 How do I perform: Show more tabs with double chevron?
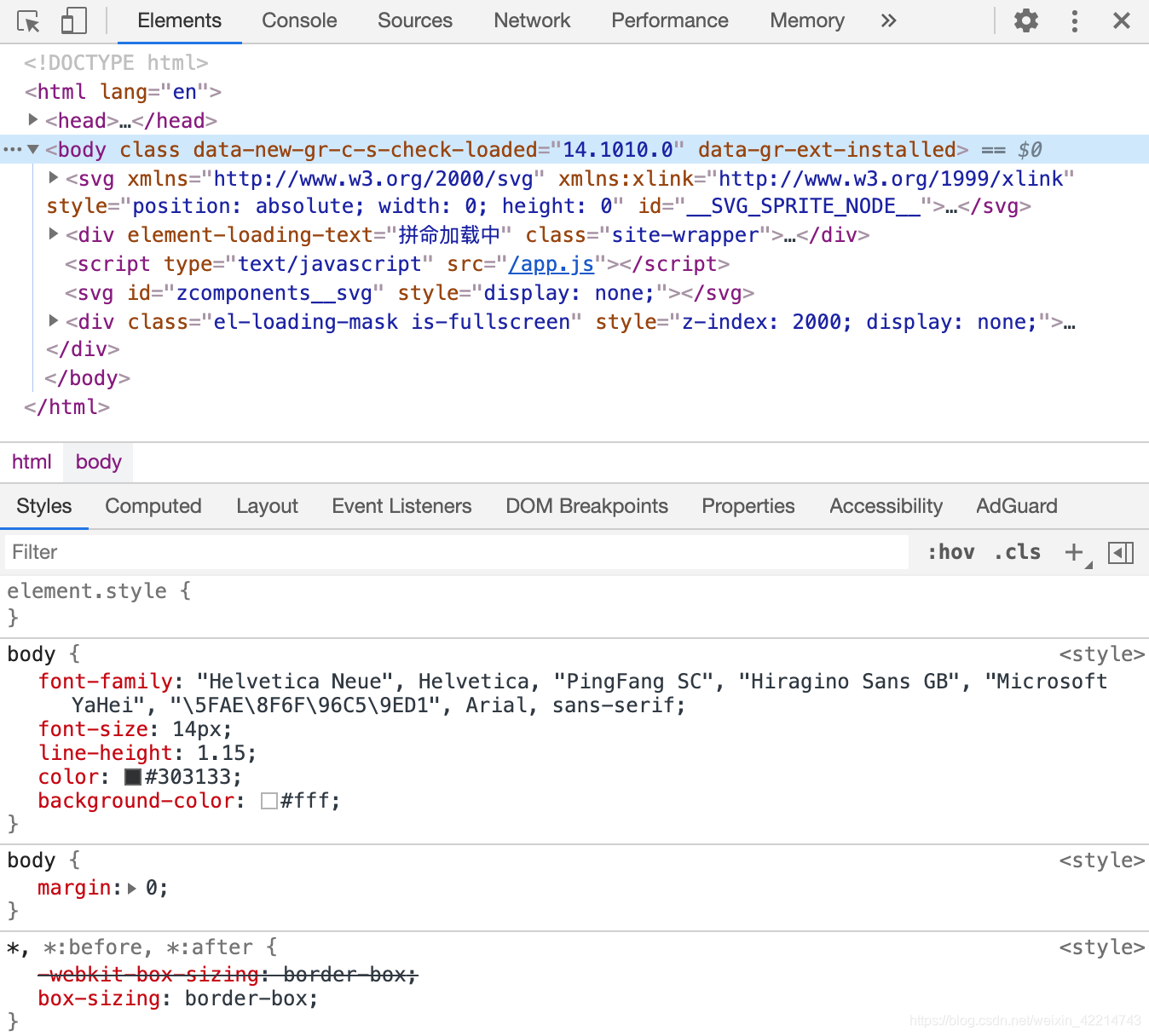pyautogui.click(x=888, y=20)
